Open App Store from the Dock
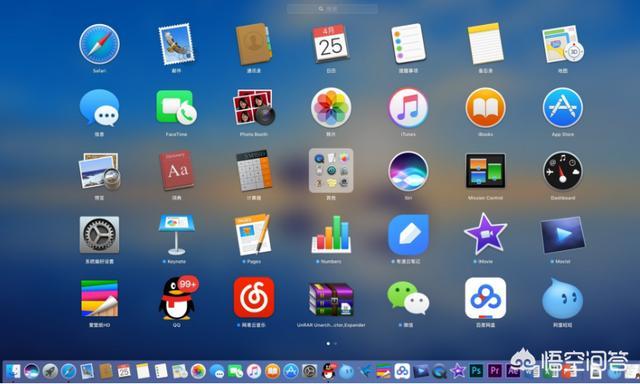640x384 pixels. click(291, 371)
